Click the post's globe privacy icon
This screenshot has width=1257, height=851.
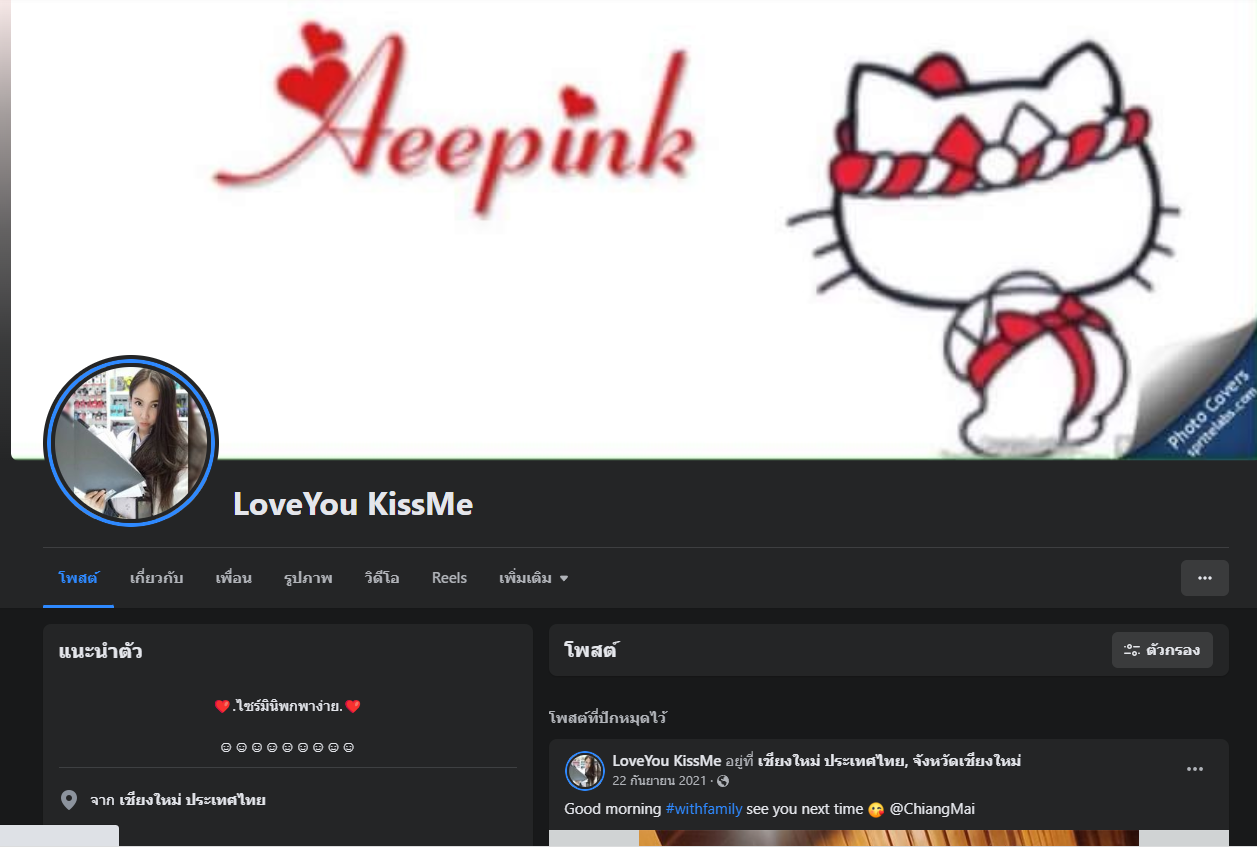tap(723, 781)
